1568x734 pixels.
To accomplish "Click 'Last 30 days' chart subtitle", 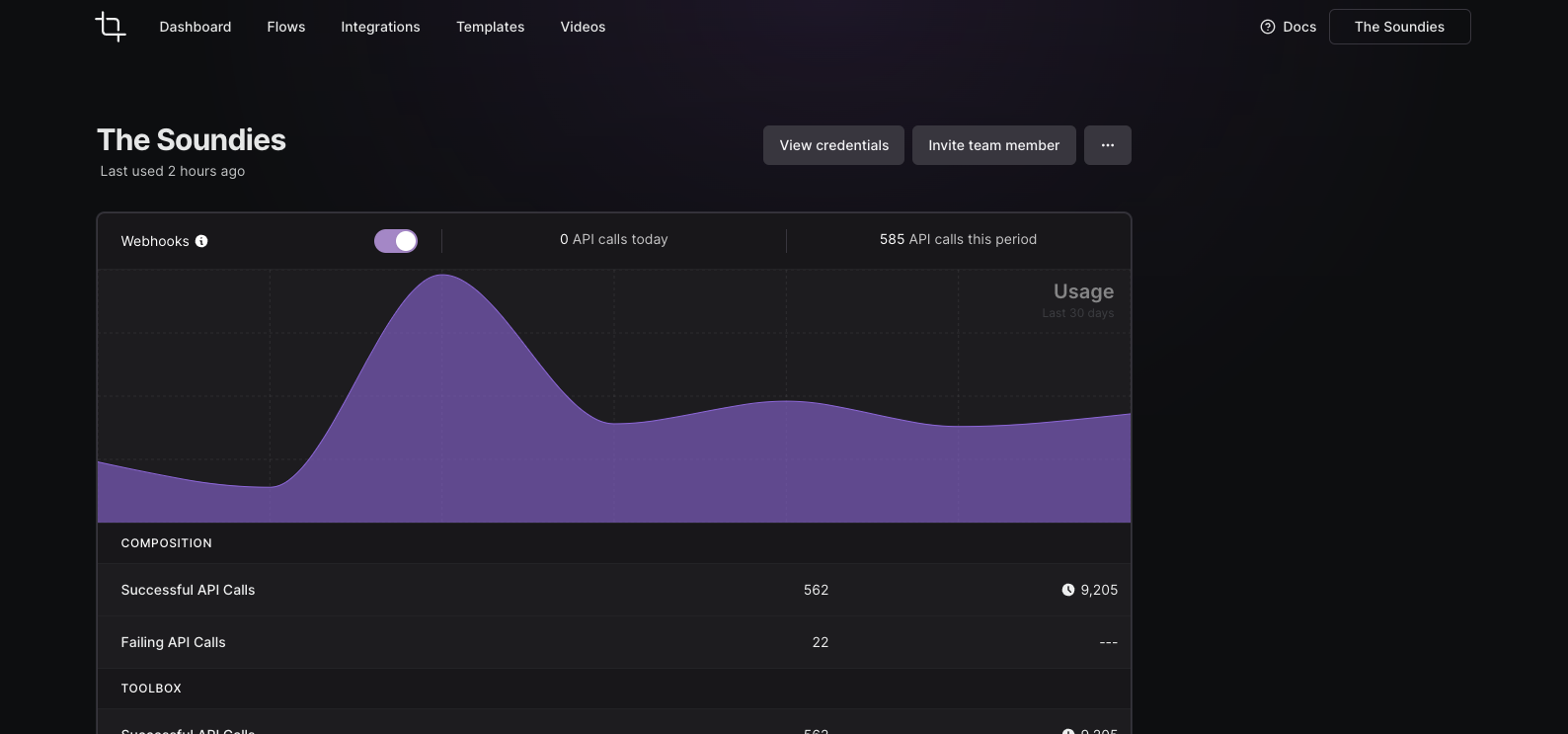I will [x=1078, y=313].
